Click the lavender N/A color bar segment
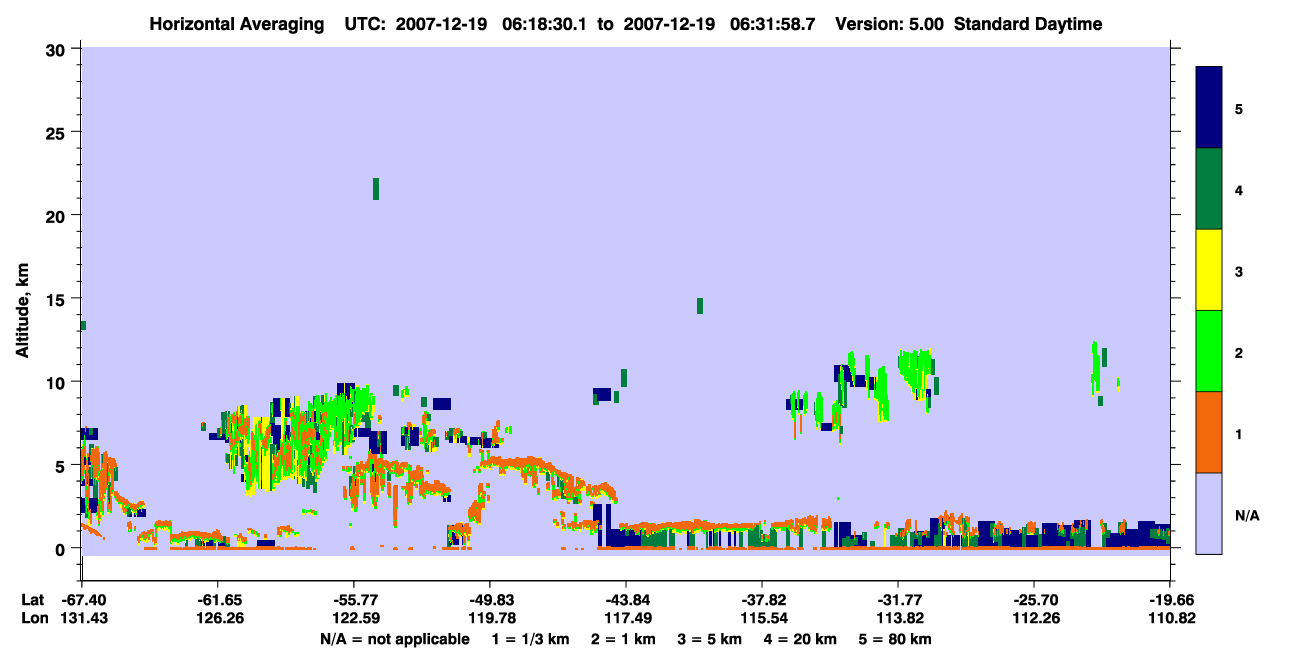This screenshot has height=667, width=1300. 1209,512
